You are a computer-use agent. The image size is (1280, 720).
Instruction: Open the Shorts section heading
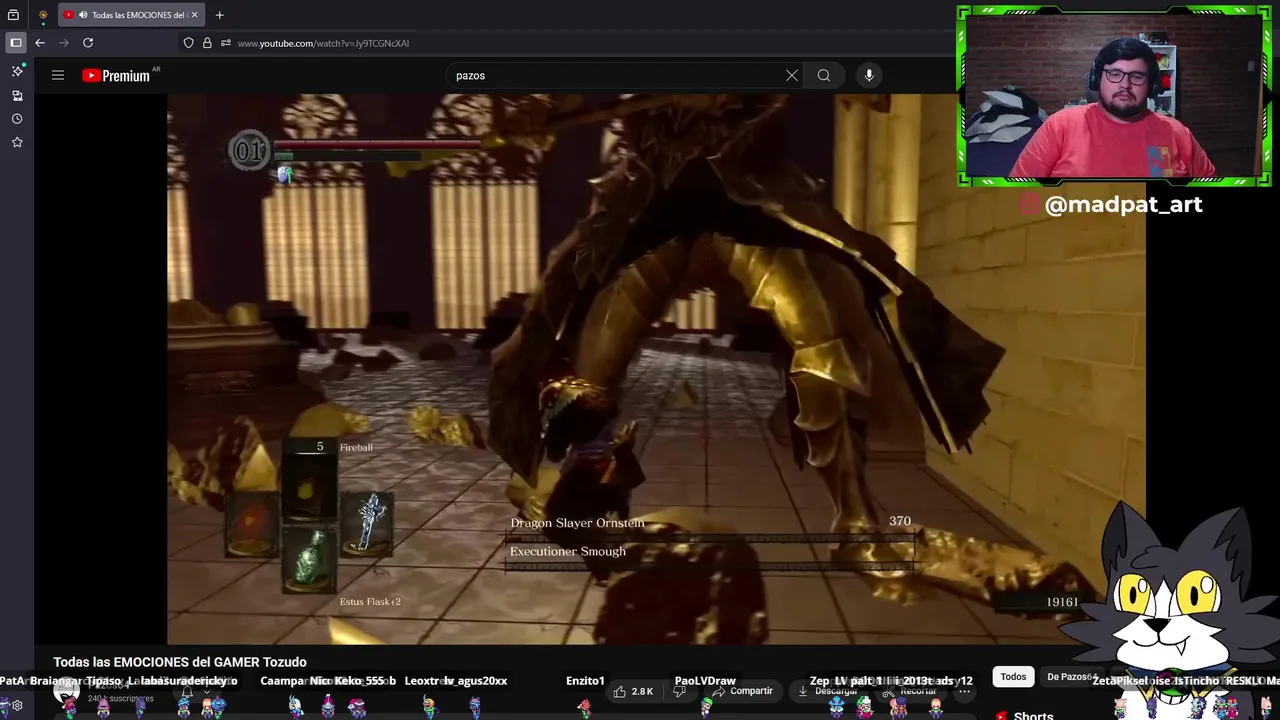pyautogui.click(x=1033, y=716)
